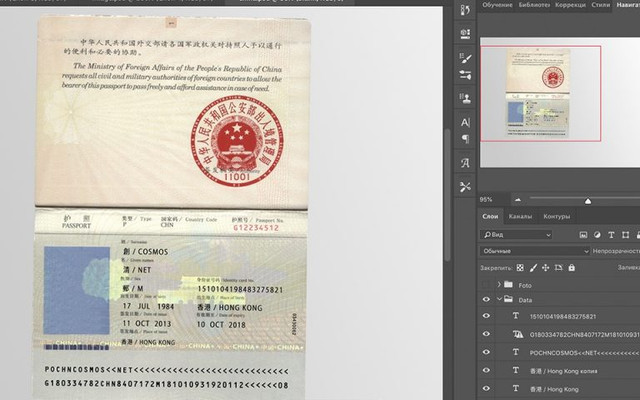Switch to the Коррекция tab
This screenshot has height=400, width=640.
[x=570, y=5]
